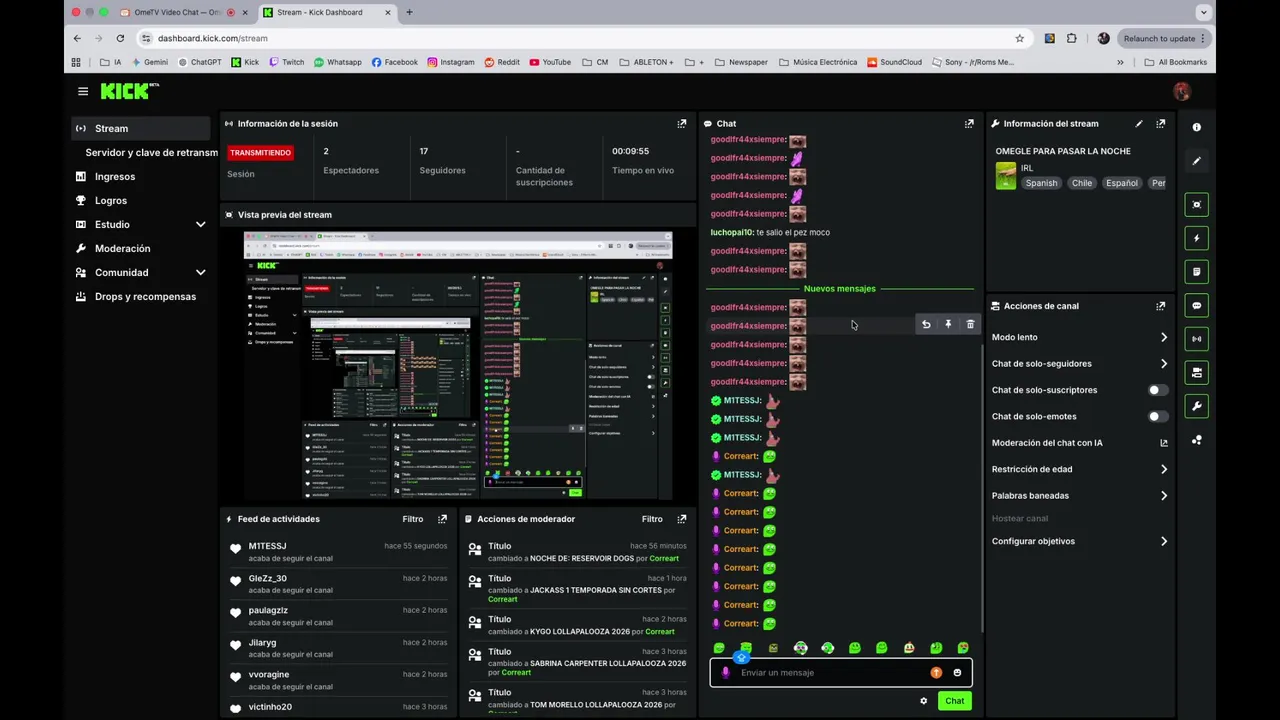1280x720 pixels.
Task: Toggle the broadcast session info widget icon
Action: pyautogui.click(x=1197, y=339)
